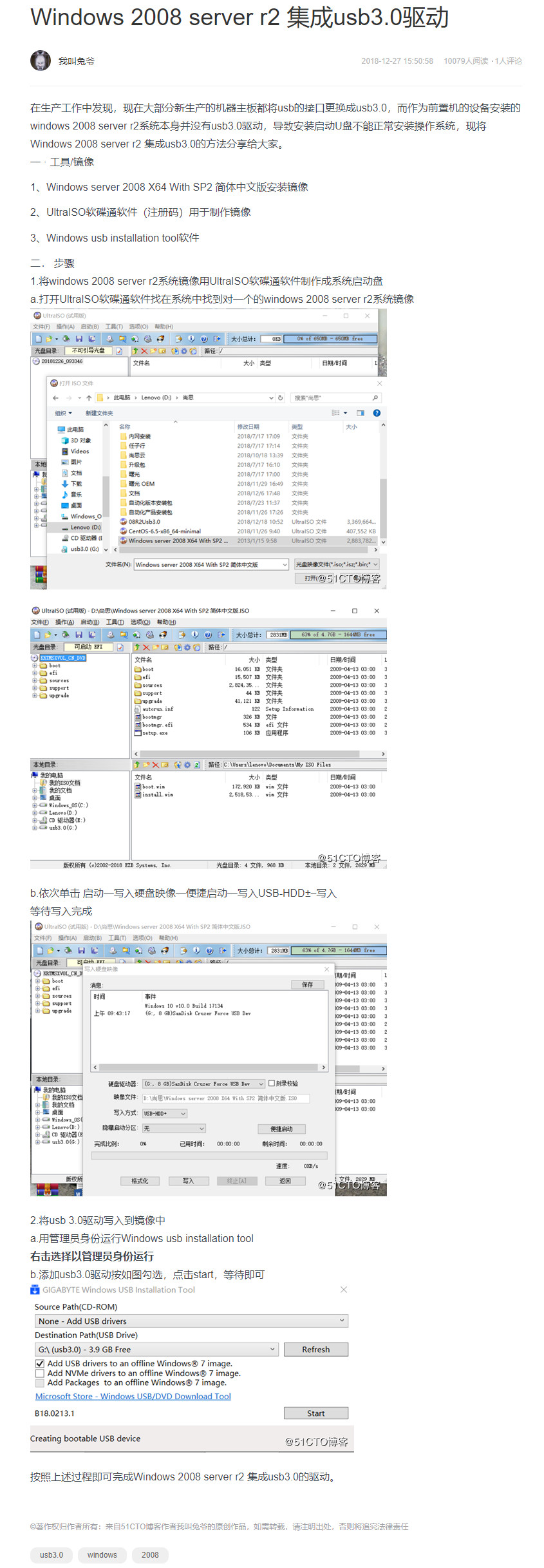Viewport: 544px width, 1568px height.
Task: Click the 搜索"尚思" search field
Action: tap(335, 397)
